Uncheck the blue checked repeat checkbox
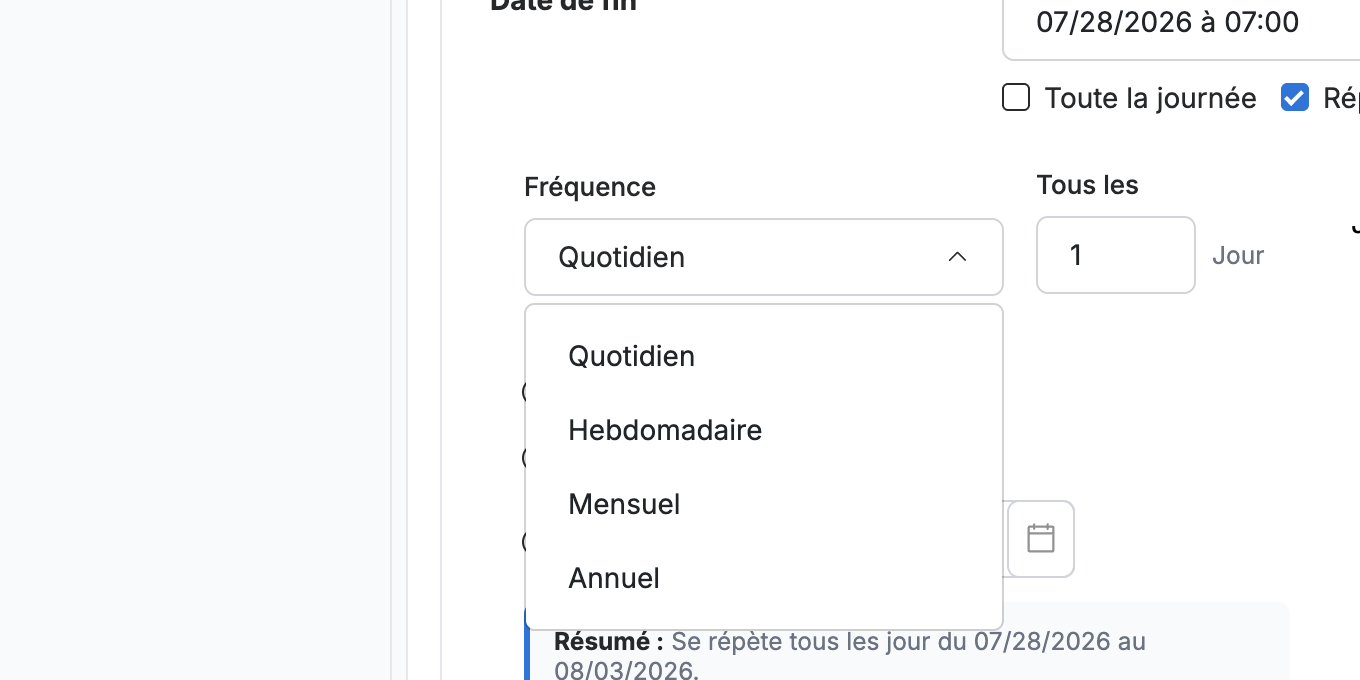Screen dimensions: 1360x680 click(x=1295, y=98)
